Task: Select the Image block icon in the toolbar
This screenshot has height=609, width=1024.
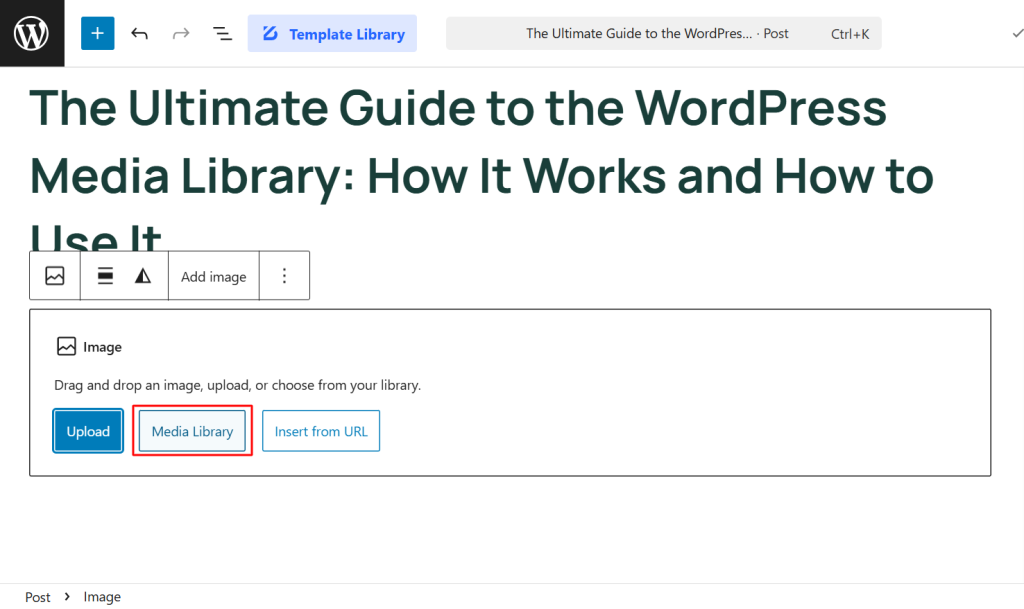Action: [x=54, y=275]
